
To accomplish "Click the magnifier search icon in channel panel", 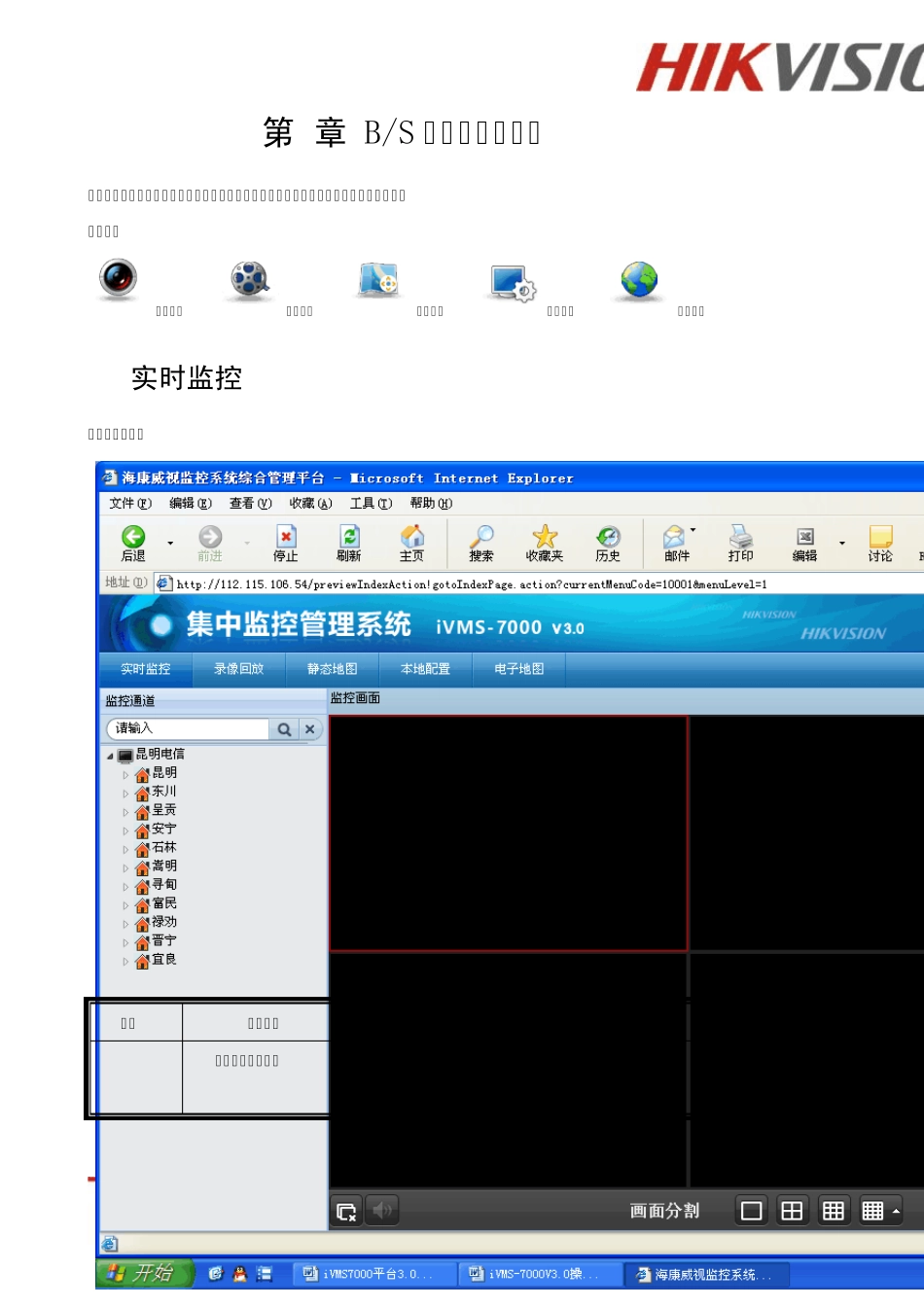I will tap(284, 729).
